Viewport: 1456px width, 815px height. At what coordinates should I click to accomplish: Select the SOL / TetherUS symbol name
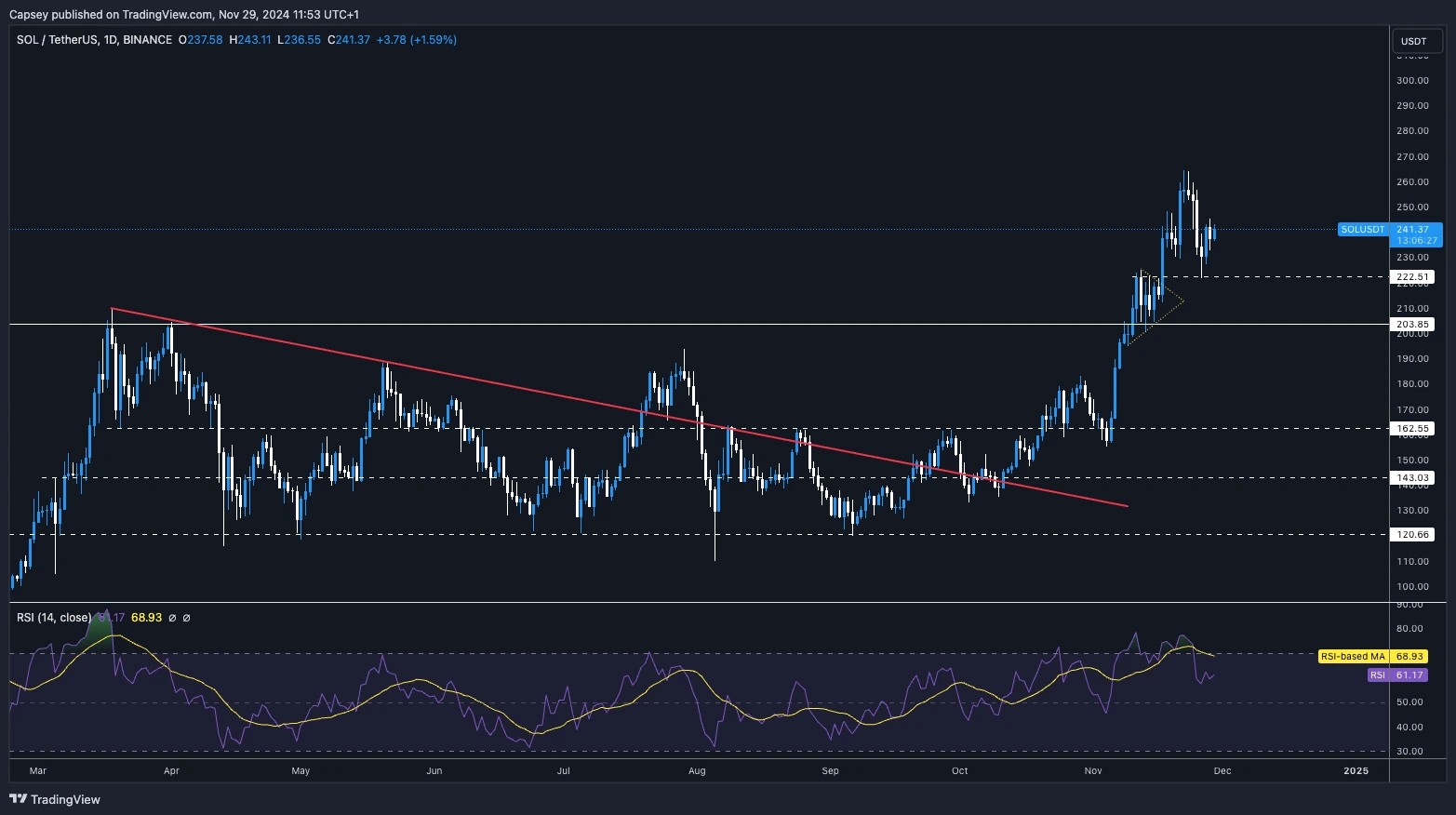(x=58, y=40)
